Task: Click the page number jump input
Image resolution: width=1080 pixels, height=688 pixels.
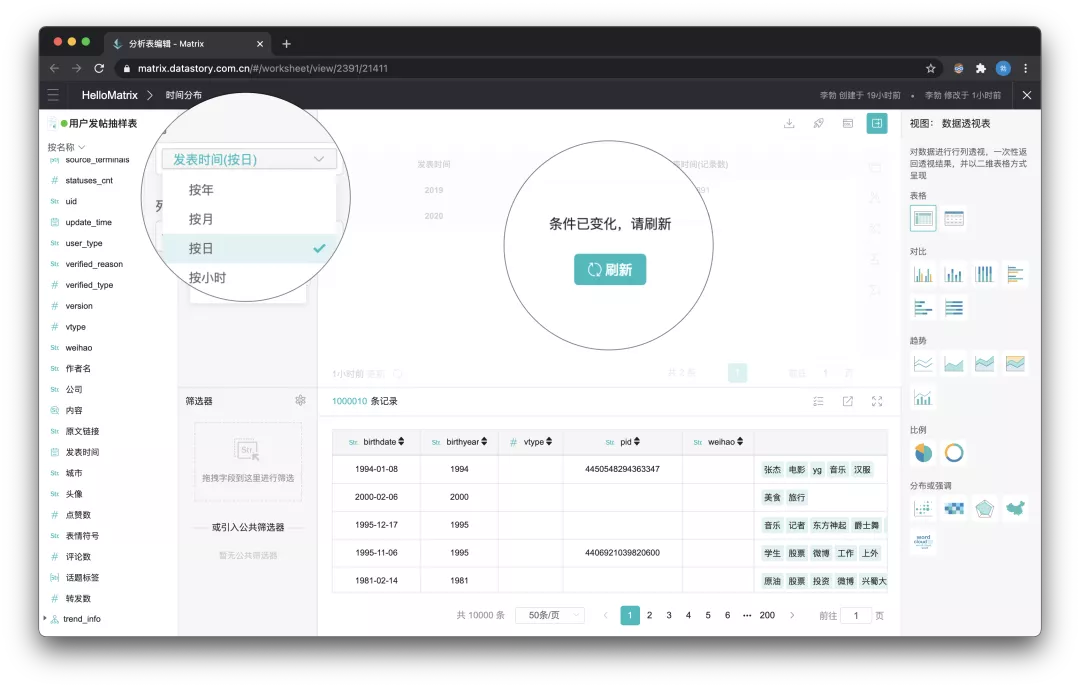Action: [856, 616]
